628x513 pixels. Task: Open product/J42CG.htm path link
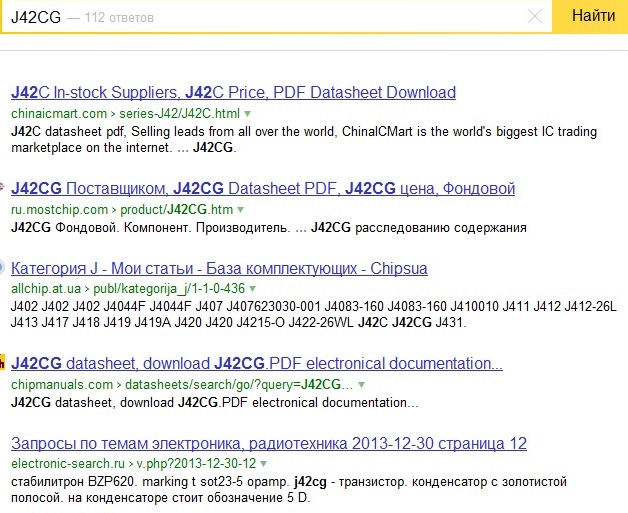(177, 210)
